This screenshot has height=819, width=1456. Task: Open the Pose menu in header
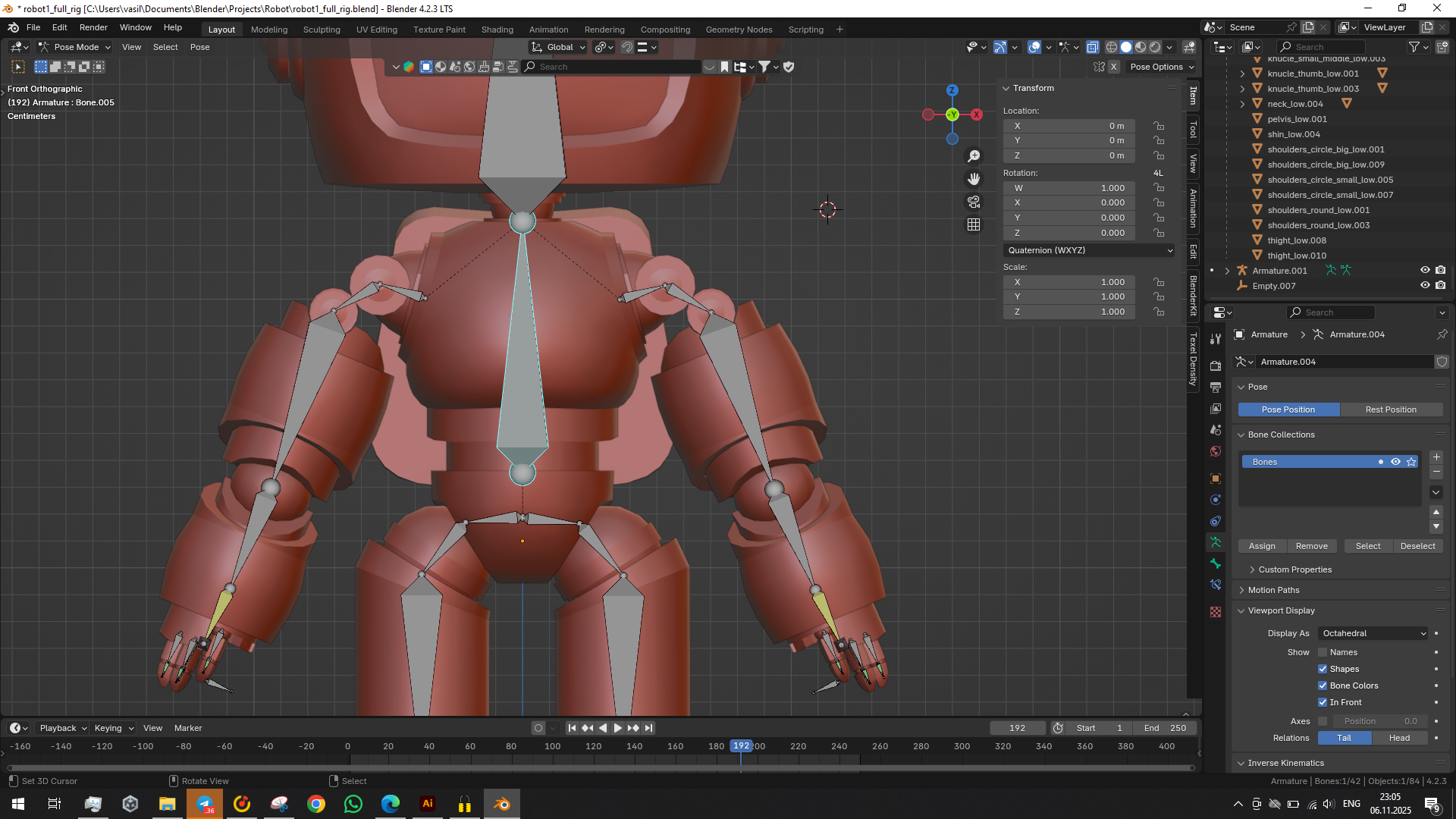[x=199, y=47]
